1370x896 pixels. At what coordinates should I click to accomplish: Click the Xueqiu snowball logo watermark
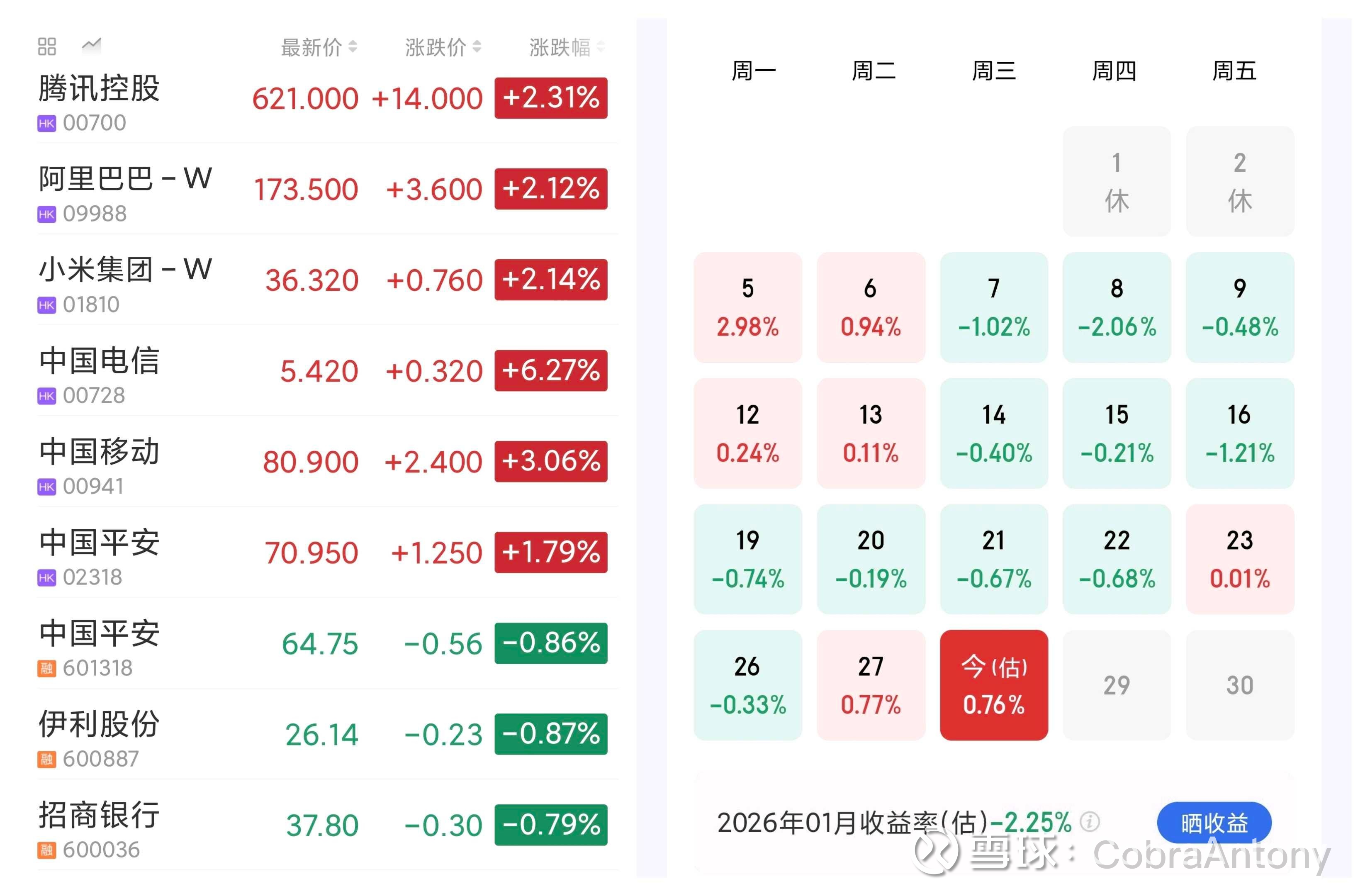(x=937, y=852)
